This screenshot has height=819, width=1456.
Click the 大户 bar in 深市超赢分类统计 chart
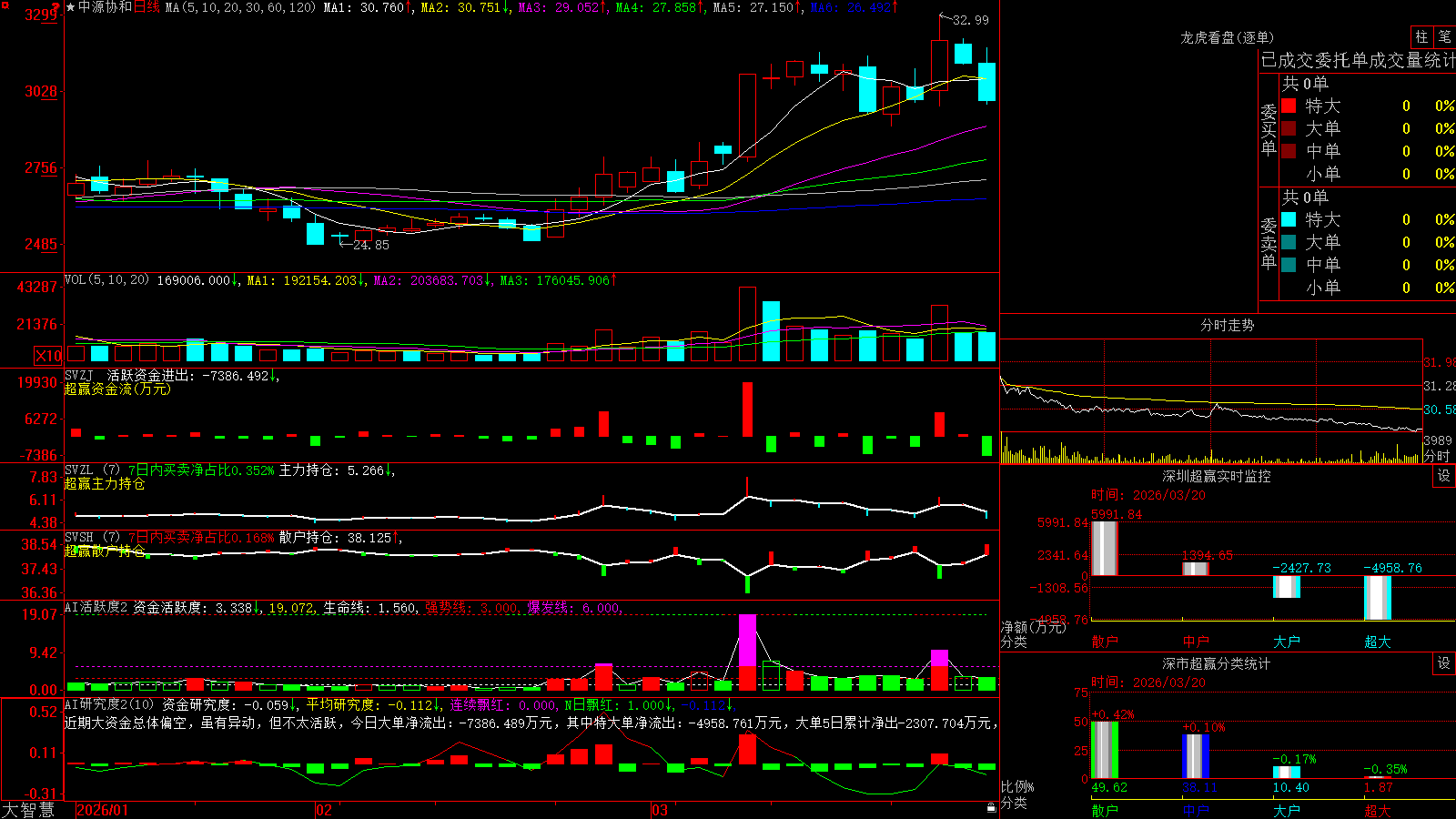point(1287,773)
